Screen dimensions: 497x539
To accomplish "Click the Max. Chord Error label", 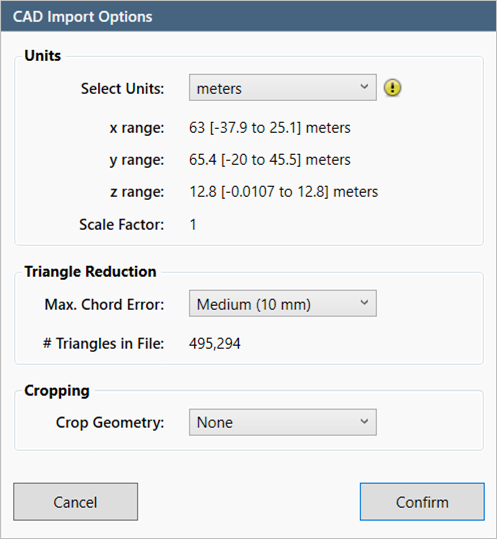I will pos(104,305).
